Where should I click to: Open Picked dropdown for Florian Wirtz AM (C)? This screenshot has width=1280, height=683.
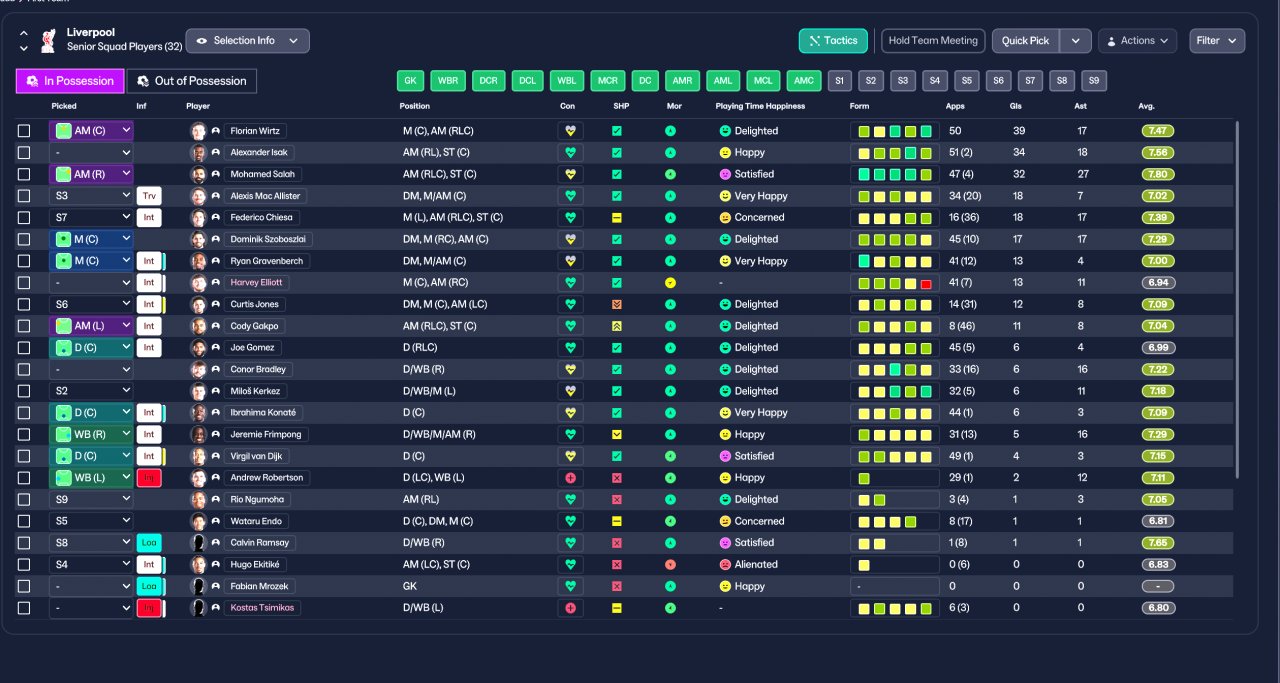click(x=91, y=131)
